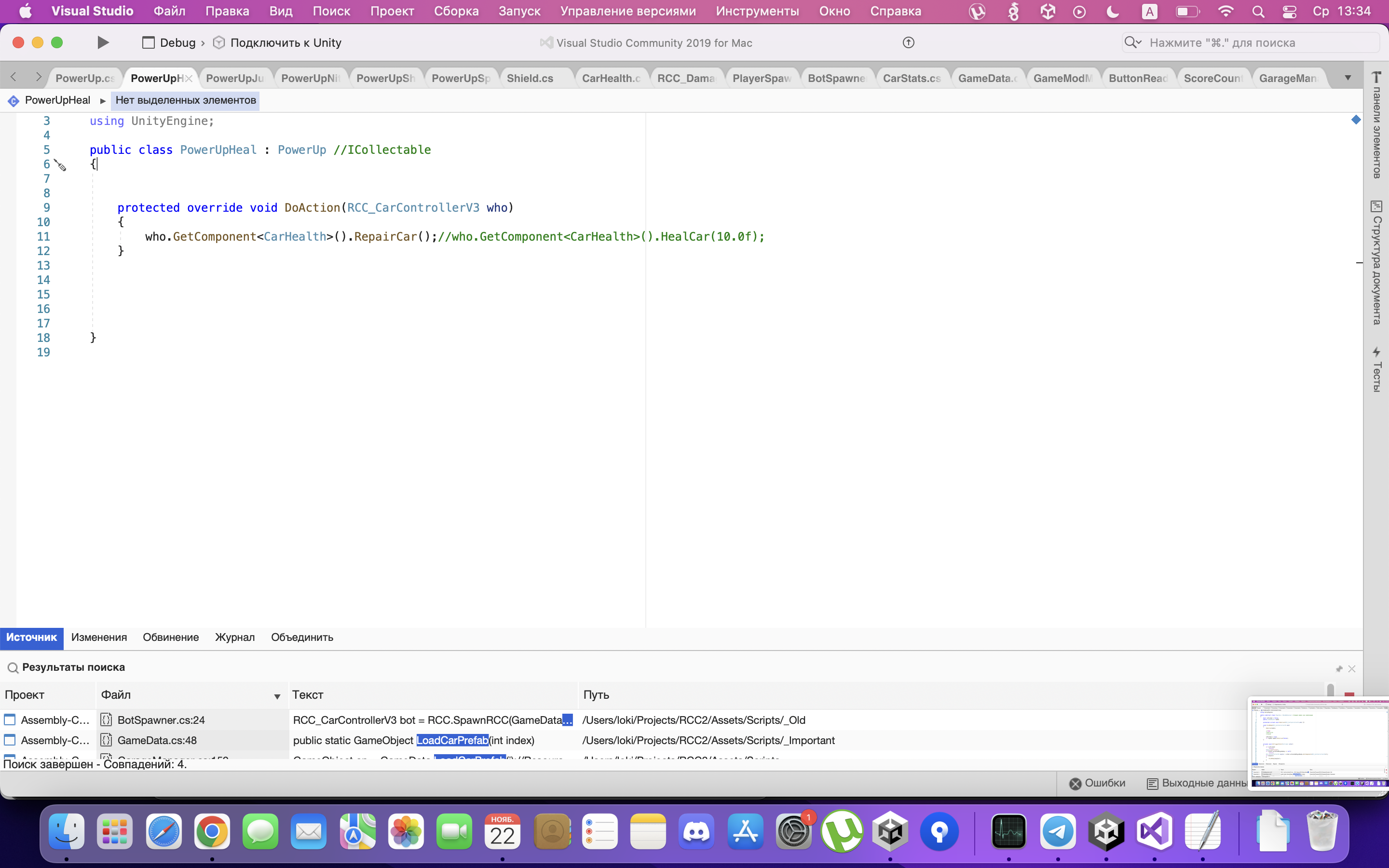Open the Файл column sort dropdown
The height and width of the screenshot is (868, 1389).
[277, 696]
